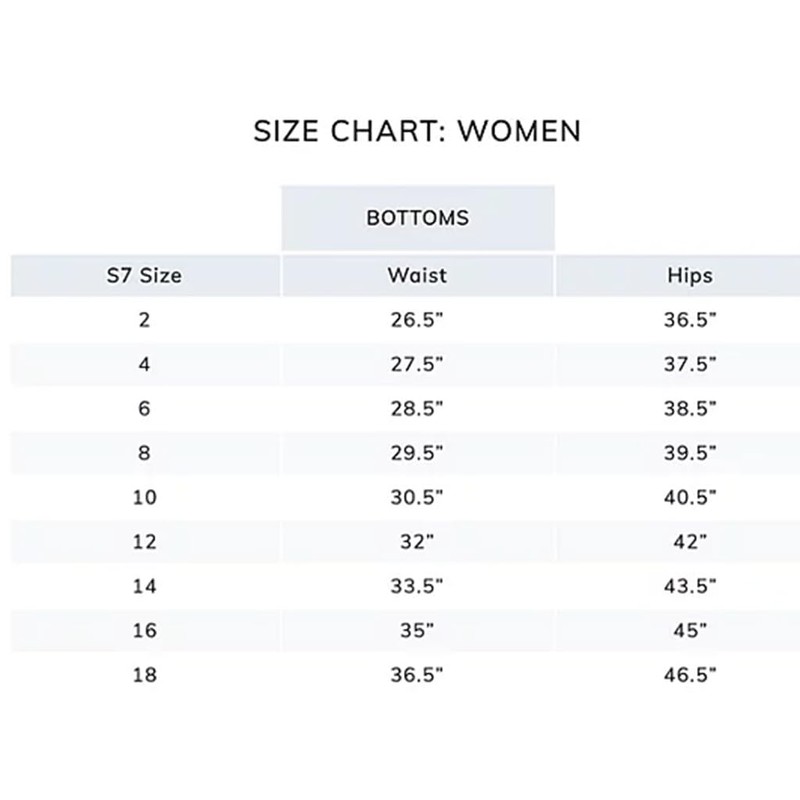Click the "S7 Size" column header
The width and height of the screenshot is (800, 800).
click(x=145, y=275)
